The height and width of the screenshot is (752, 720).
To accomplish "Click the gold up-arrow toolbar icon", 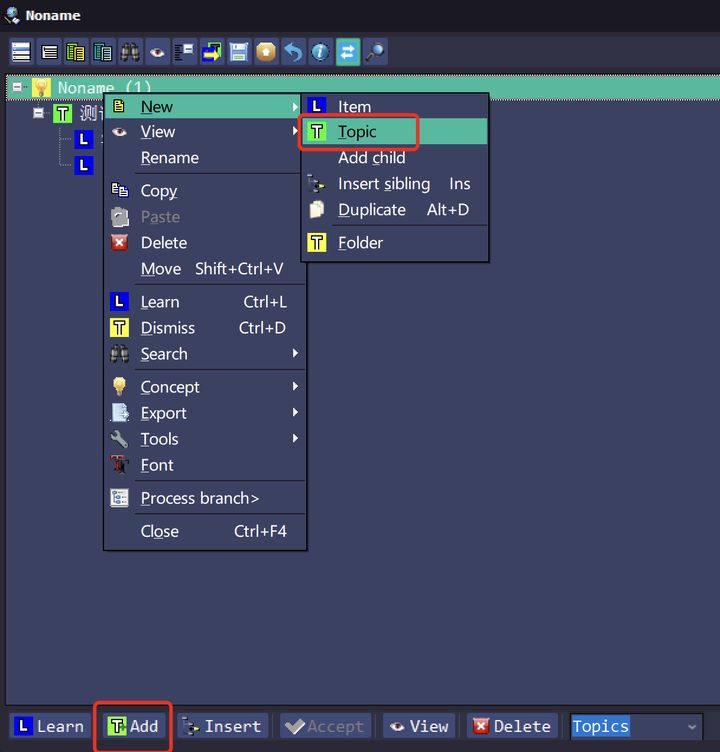I will pos(266,52).
